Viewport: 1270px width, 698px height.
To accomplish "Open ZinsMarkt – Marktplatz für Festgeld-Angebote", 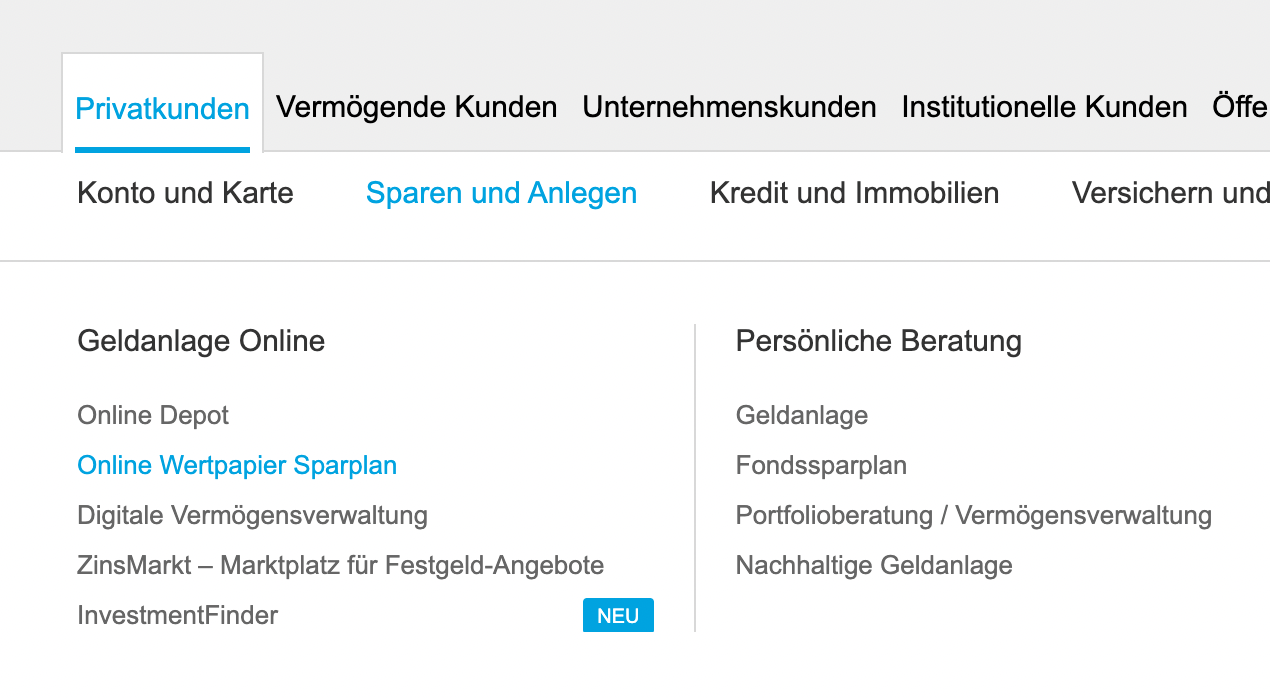I will click(340, 565).
